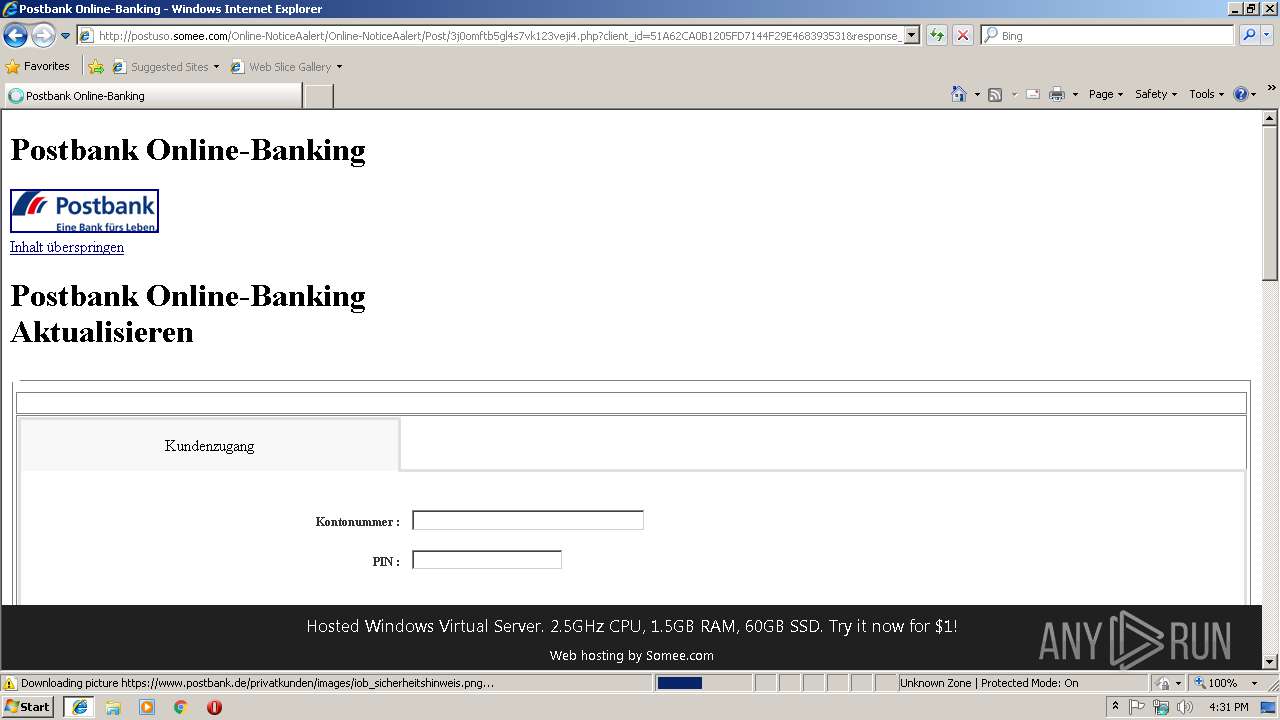
Task: Click the vertical scrollbar thumb
Action: (1270, 203)
